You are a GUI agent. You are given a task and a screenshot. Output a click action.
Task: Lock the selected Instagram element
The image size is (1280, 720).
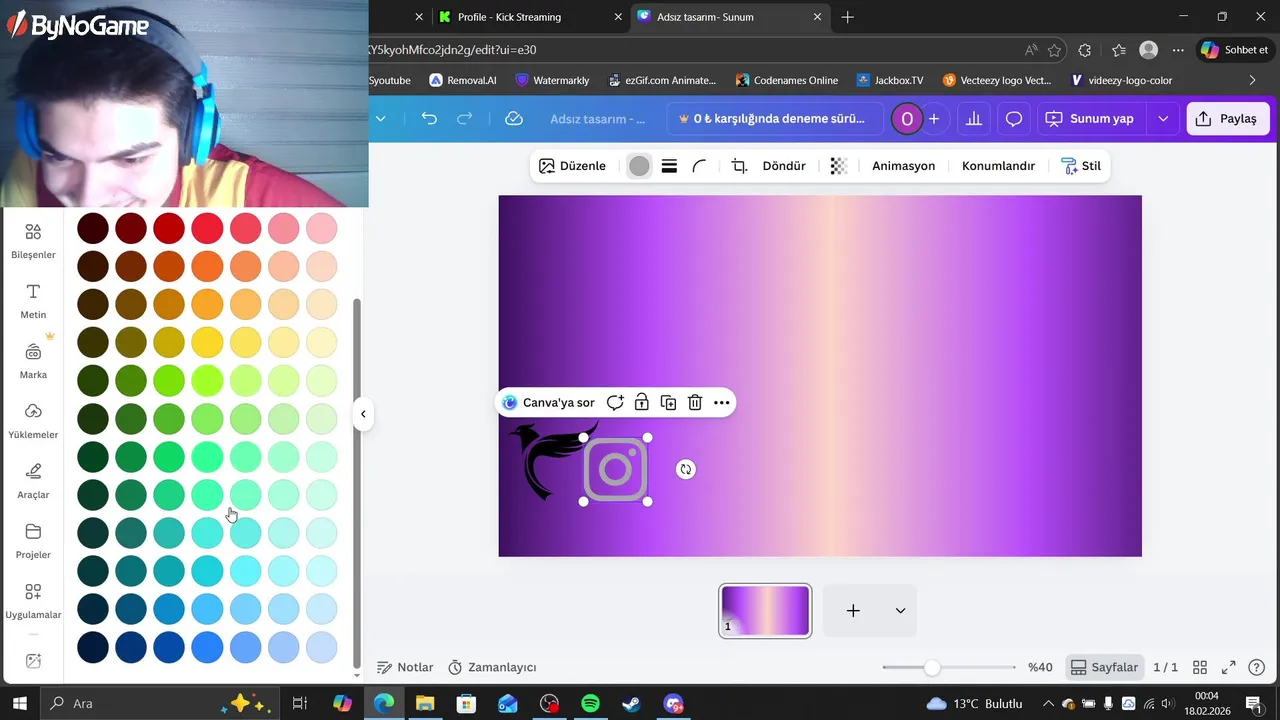(x=642, y=402)
